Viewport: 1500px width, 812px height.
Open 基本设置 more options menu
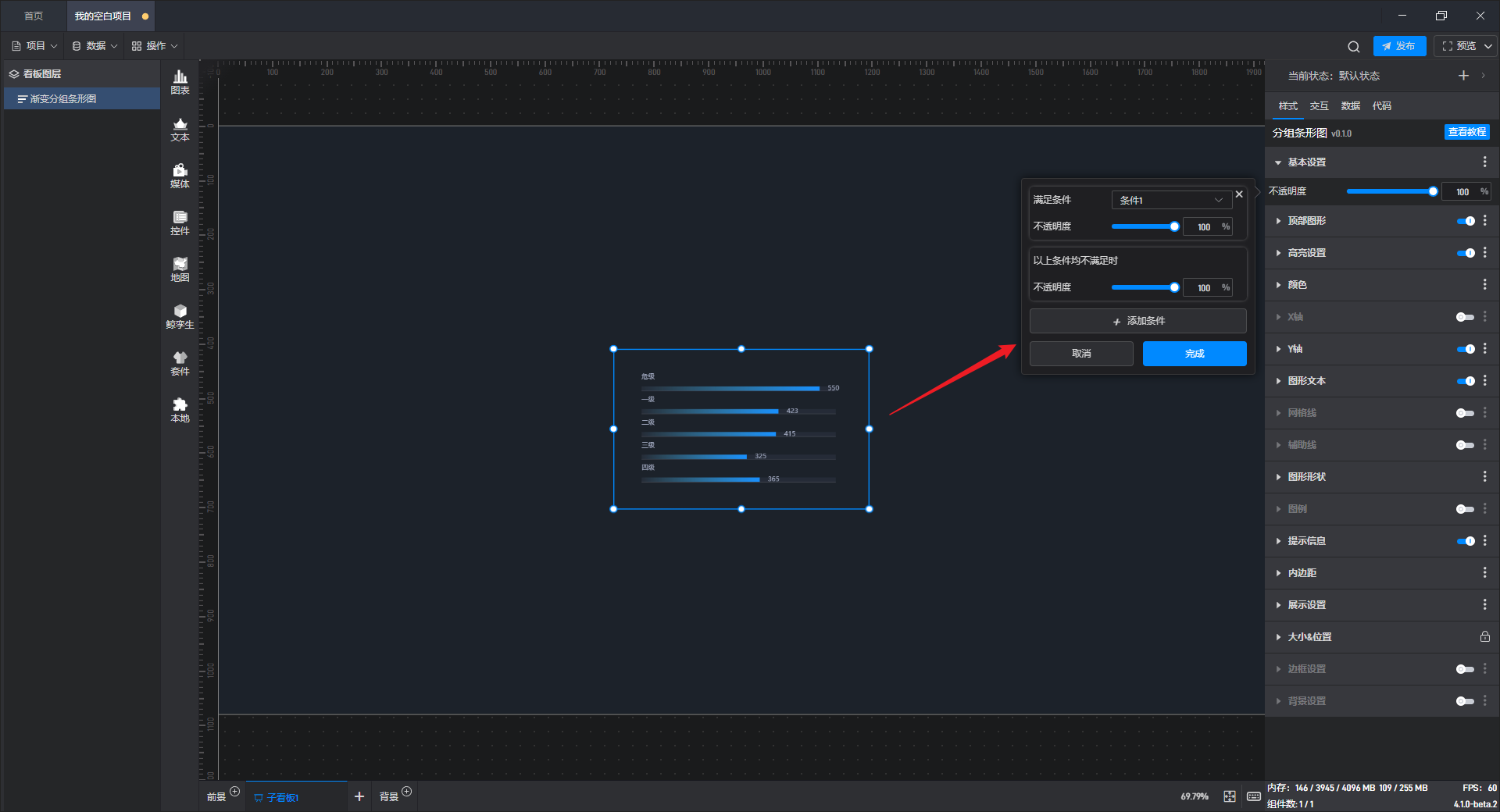pos(1484,162)
